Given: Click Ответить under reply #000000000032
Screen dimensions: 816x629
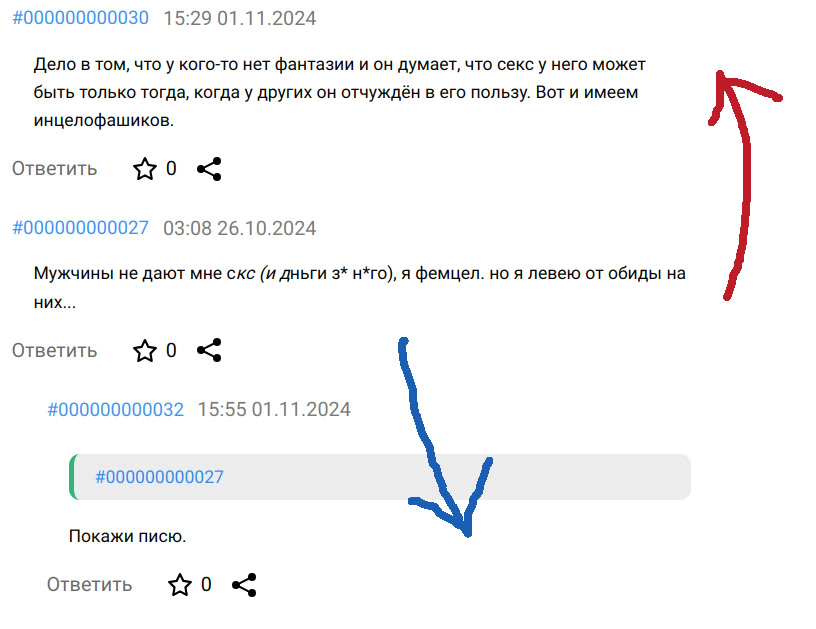Looking at the screenshot, I should coord(90,584).
